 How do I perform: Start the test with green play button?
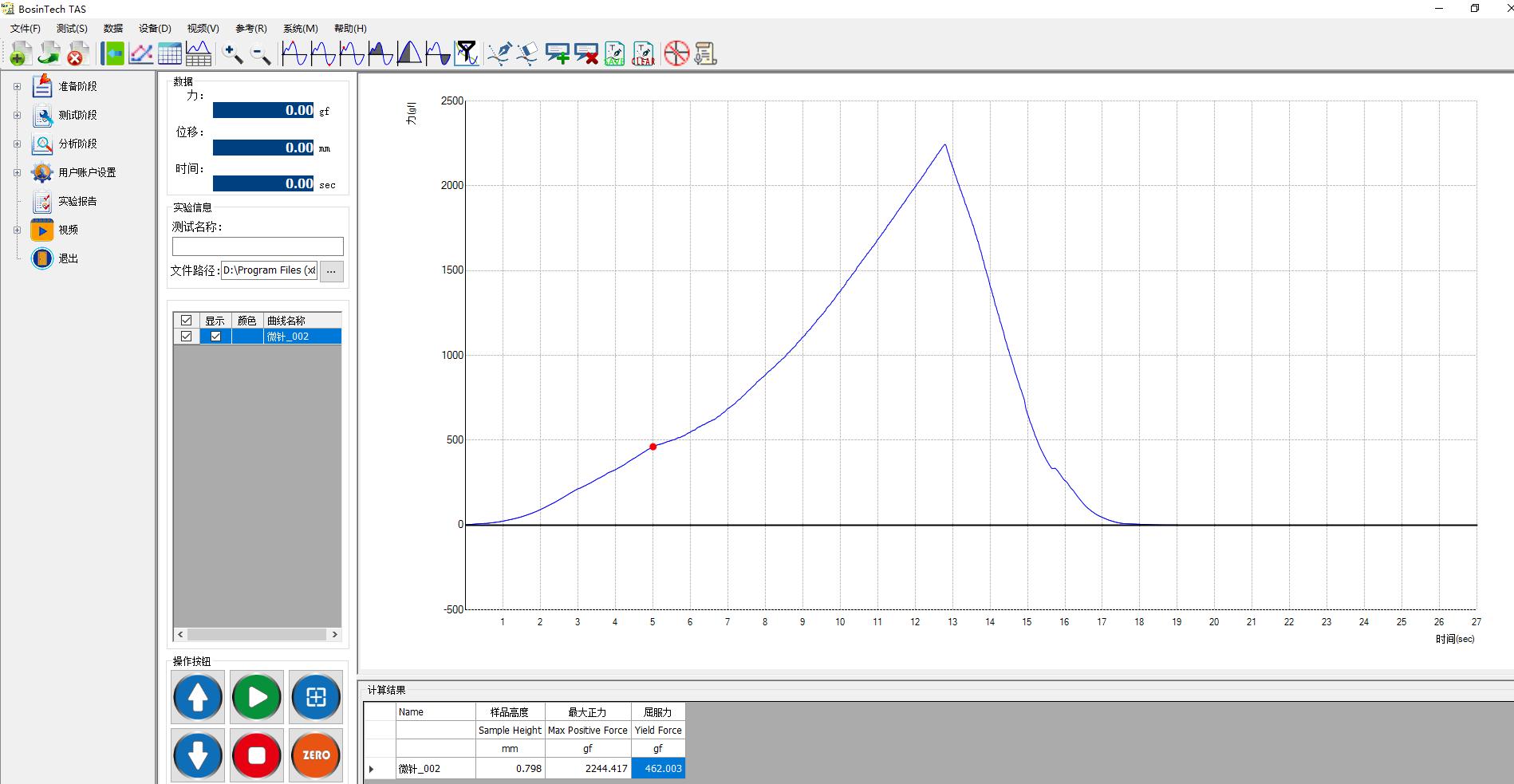point(257,697)
